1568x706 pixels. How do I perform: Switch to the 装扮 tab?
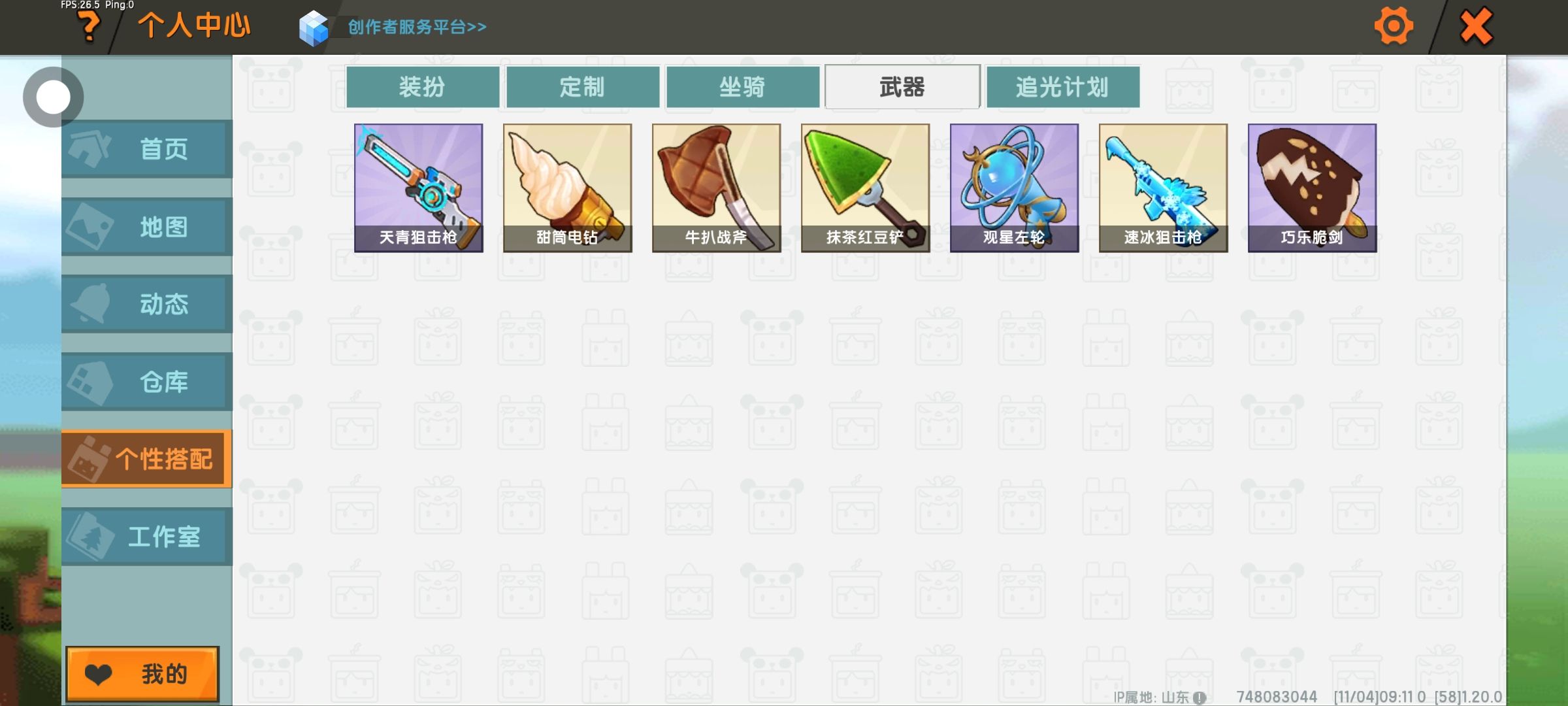[423, 87]
